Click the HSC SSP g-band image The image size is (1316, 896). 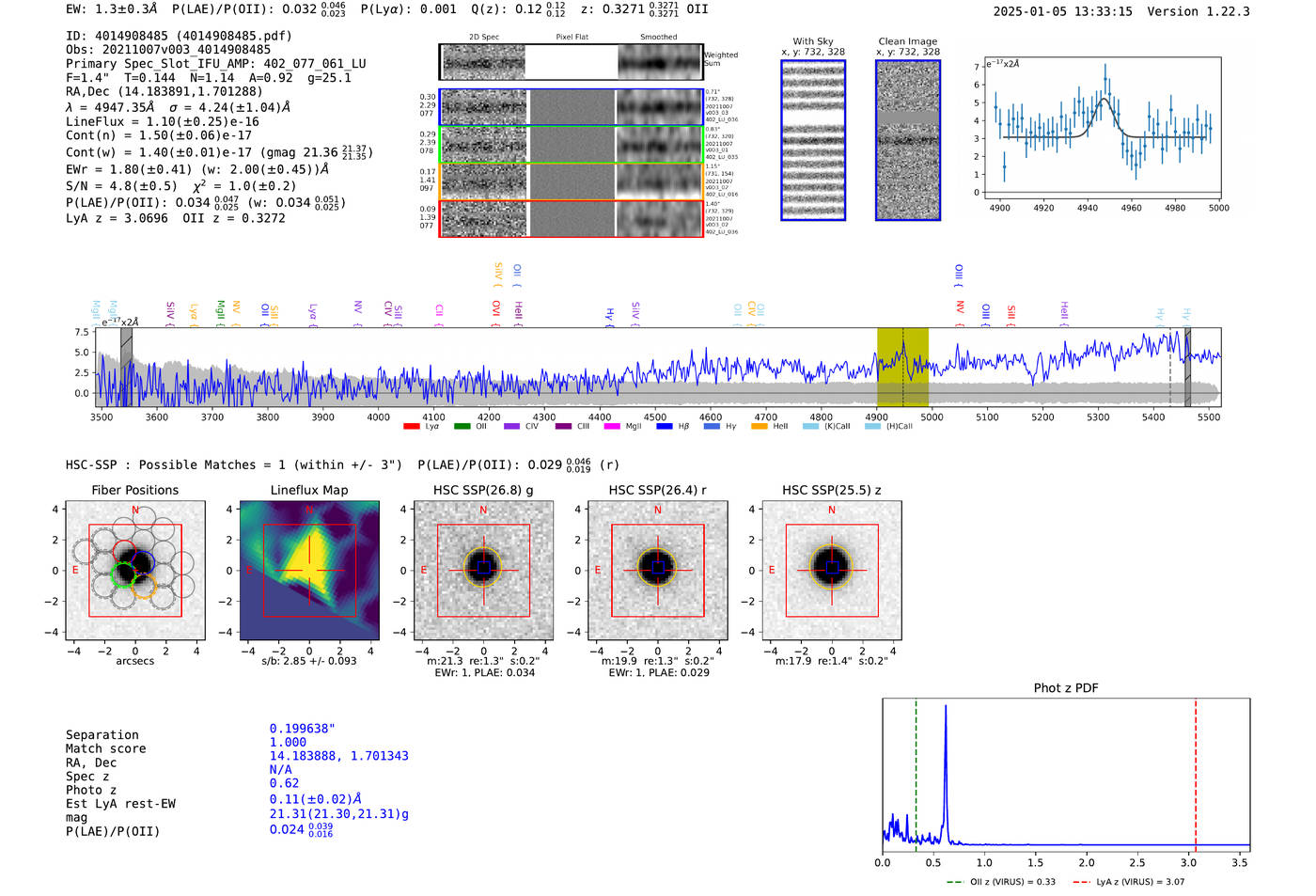(483, 571)
